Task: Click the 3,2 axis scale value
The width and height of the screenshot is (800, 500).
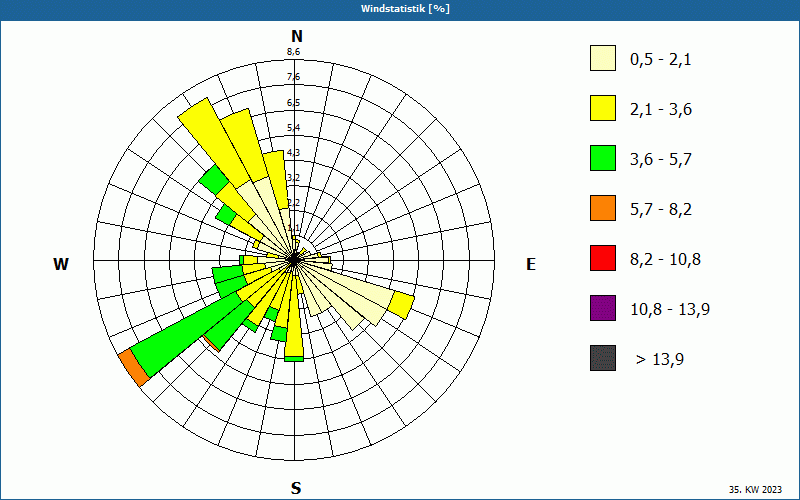Action: 293,178
